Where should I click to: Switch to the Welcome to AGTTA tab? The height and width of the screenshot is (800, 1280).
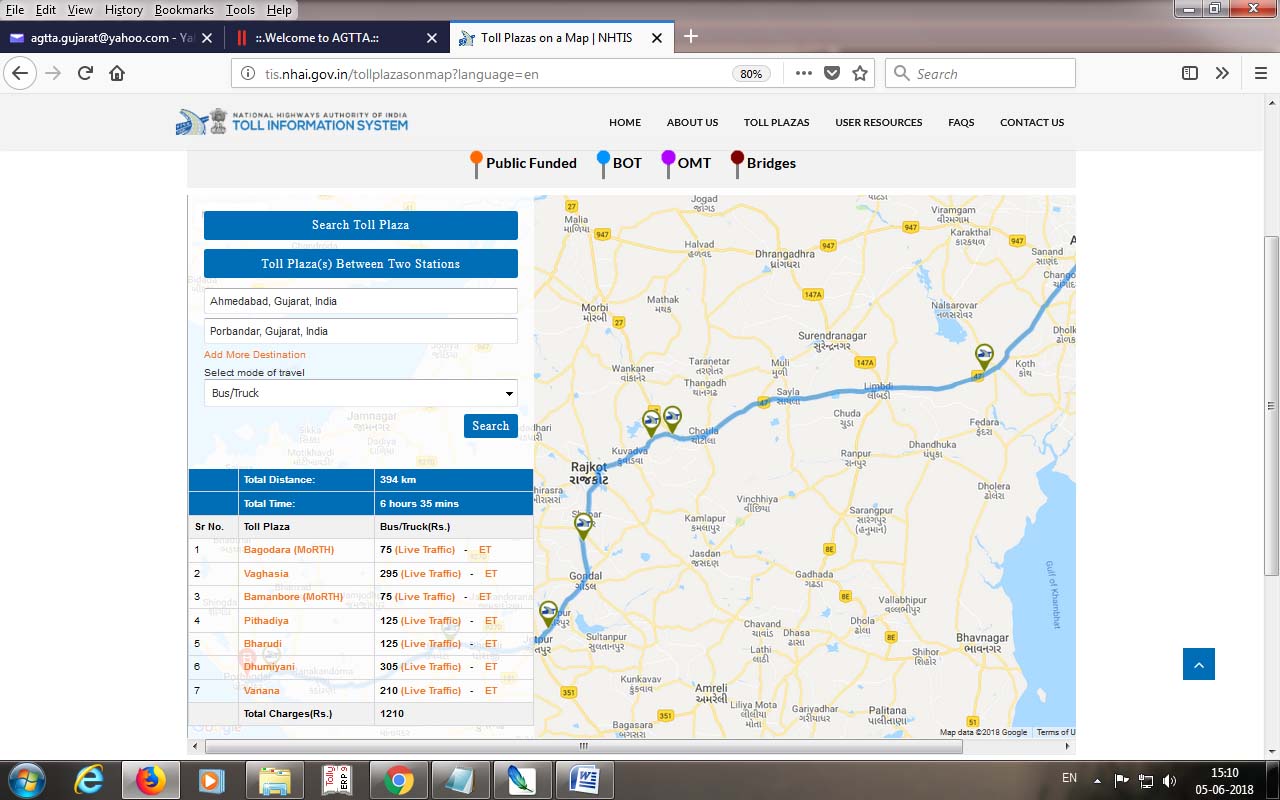click(x=330, y=38)
